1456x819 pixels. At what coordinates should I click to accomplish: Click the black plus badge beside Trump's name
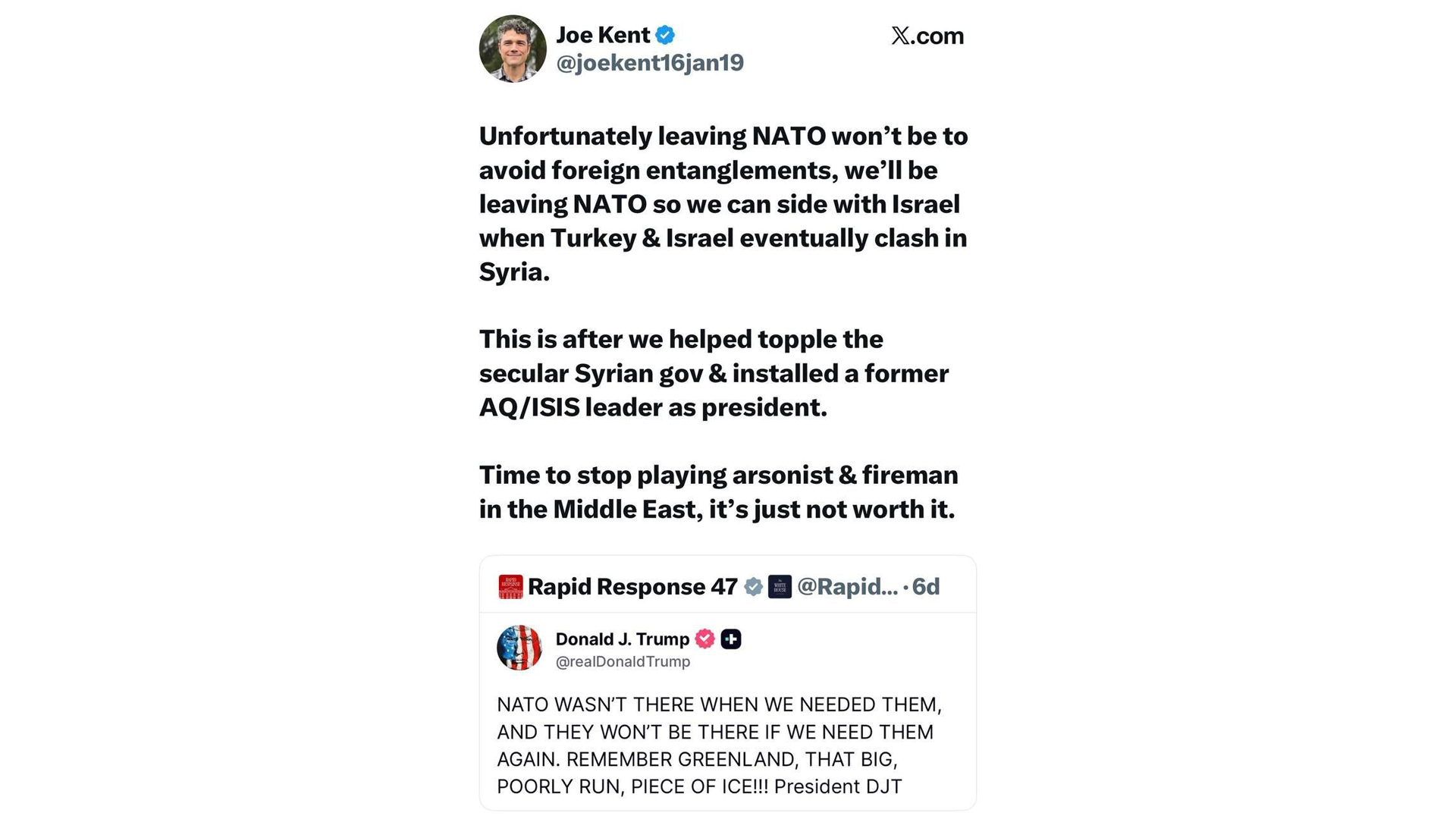[x=731, y=639]
